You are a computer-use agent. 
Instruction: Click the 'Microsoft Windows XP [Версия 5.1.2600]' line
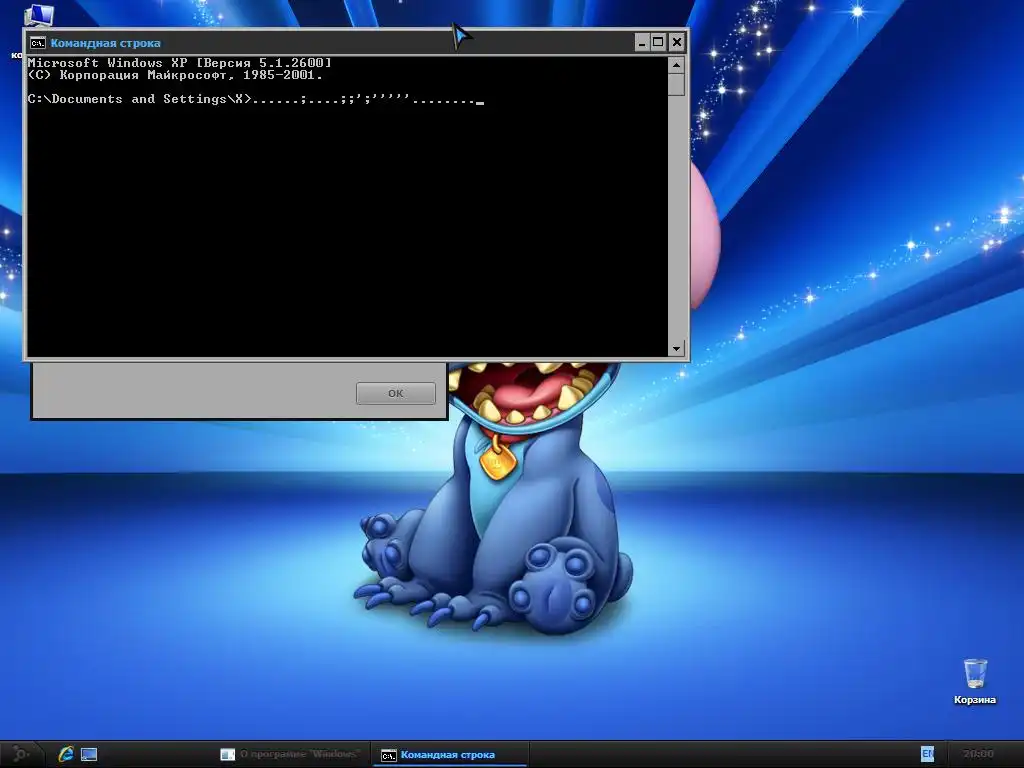click(180, 63)
